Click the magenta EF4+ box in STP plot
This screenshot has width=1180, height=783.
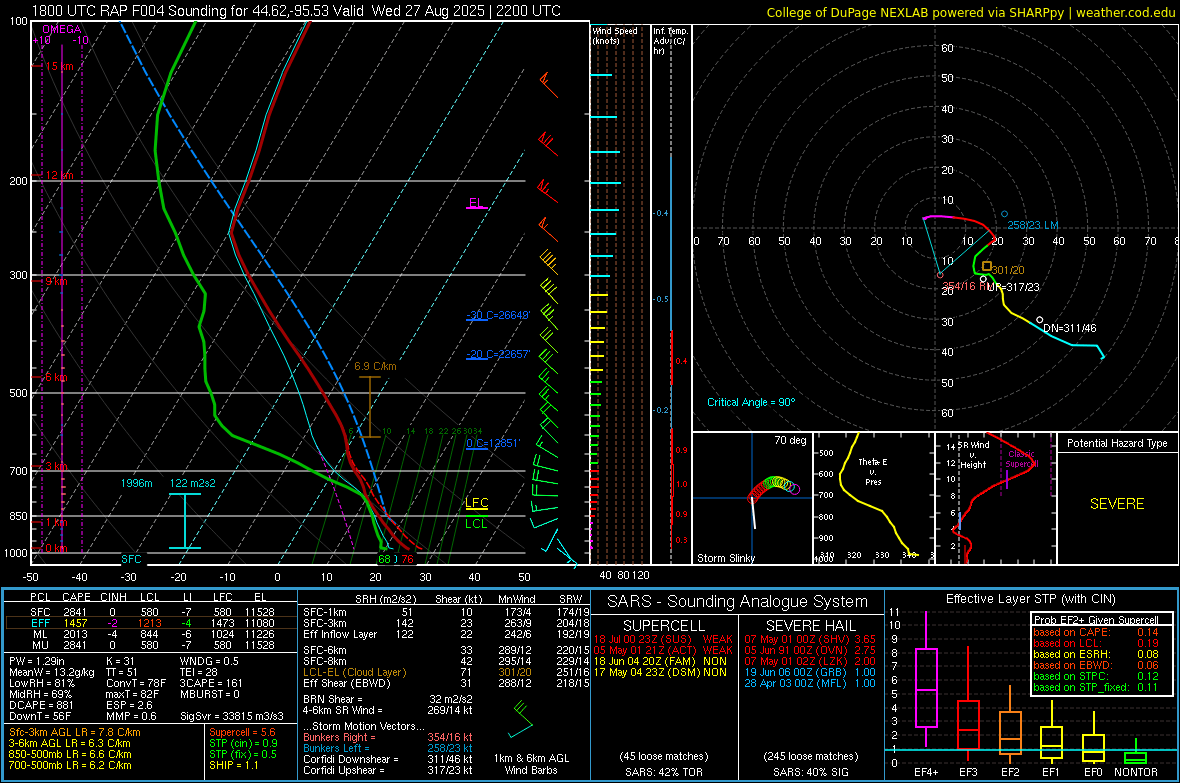926,687
